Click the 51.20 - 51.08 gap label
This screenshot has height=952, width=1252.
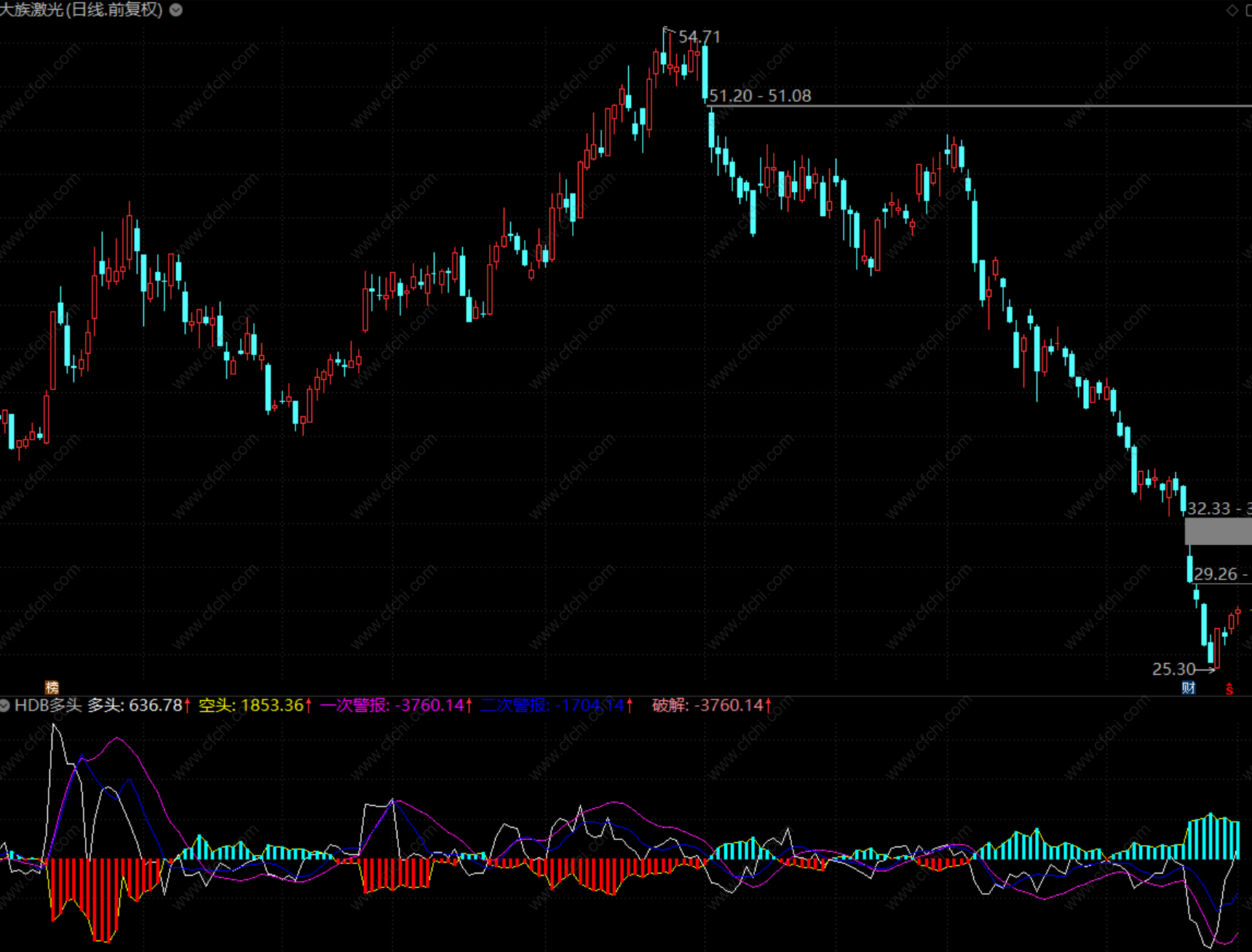[760, 96]
